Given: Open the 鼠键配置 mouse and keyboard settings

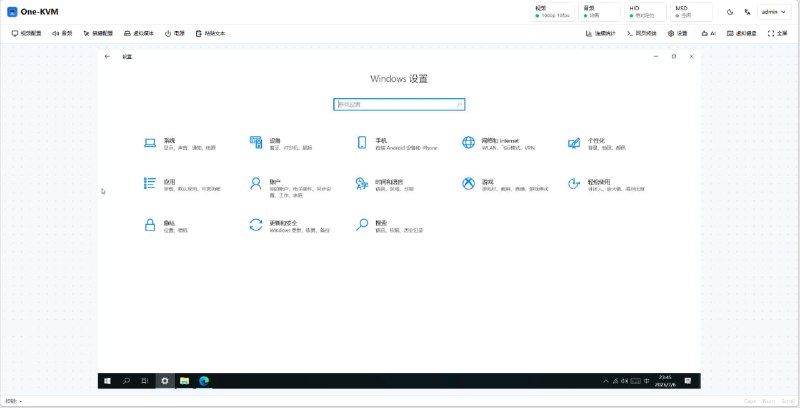Looking at the screenshot, I should 98,33.
